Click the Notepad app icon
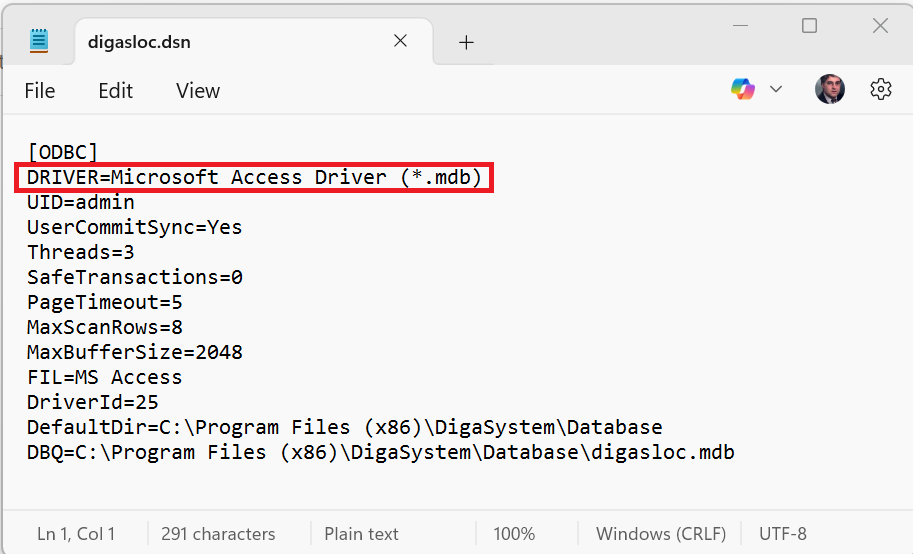The image size is (913, 554). click(x=39, y=41)
